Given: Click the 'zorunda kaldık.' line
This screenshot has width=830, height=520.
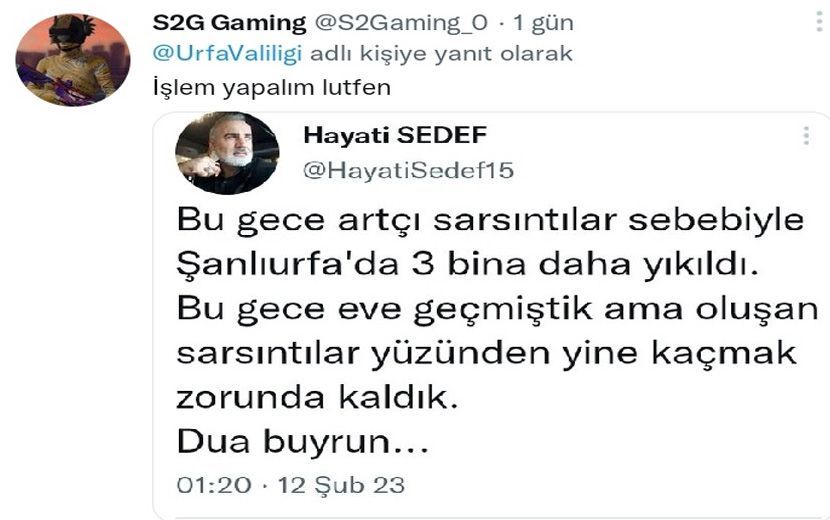Looking at the screenshot, I should tap(317, 397).
